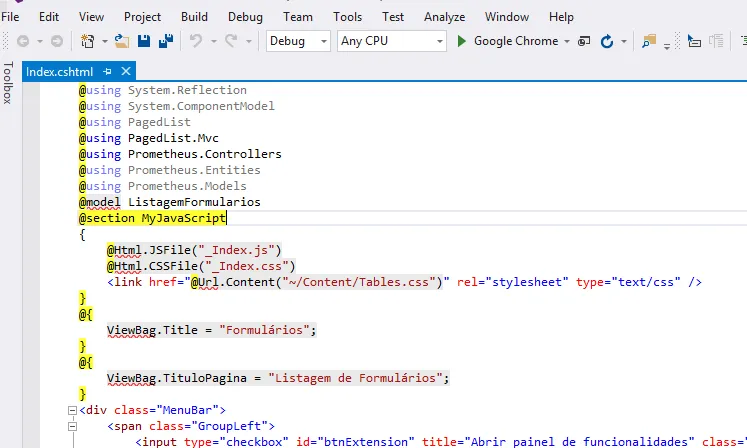
Task: Click the '@Html.CSSFile("_Index.css")' line
Action: coord(201,266)
